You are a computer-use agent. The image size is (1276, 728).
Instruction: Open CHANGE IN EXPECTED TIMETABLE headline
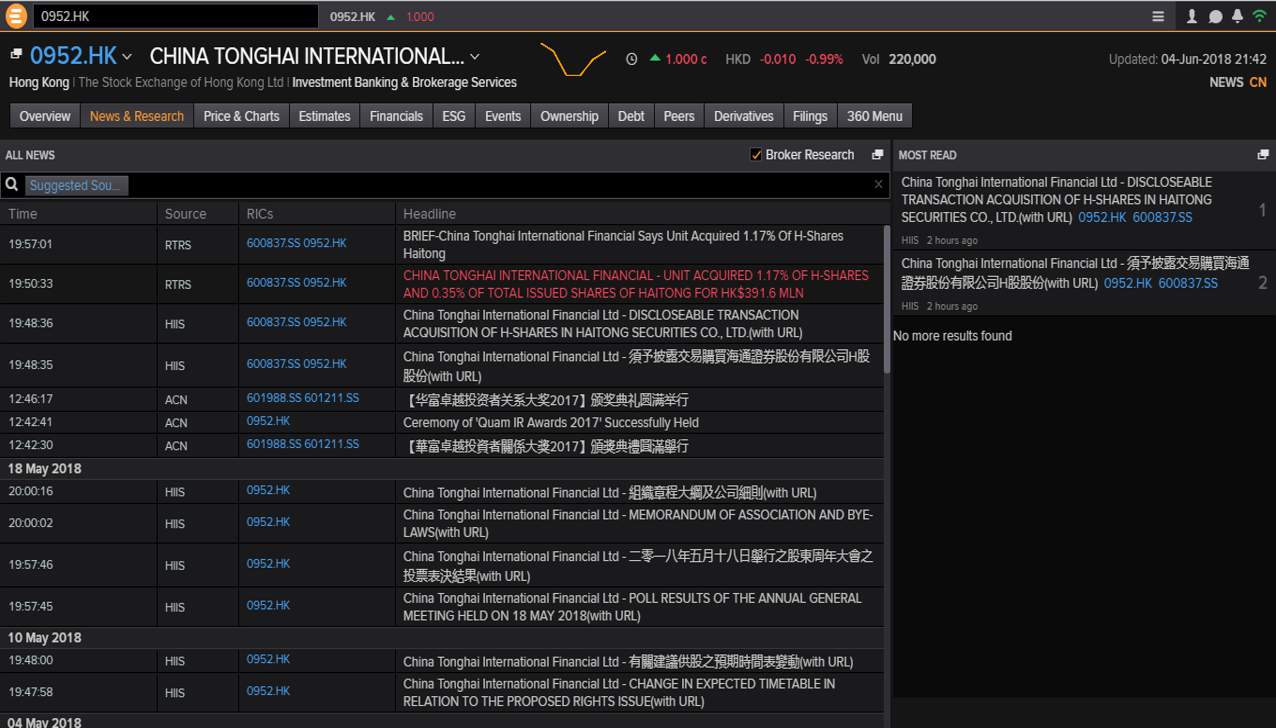(619, 693)
